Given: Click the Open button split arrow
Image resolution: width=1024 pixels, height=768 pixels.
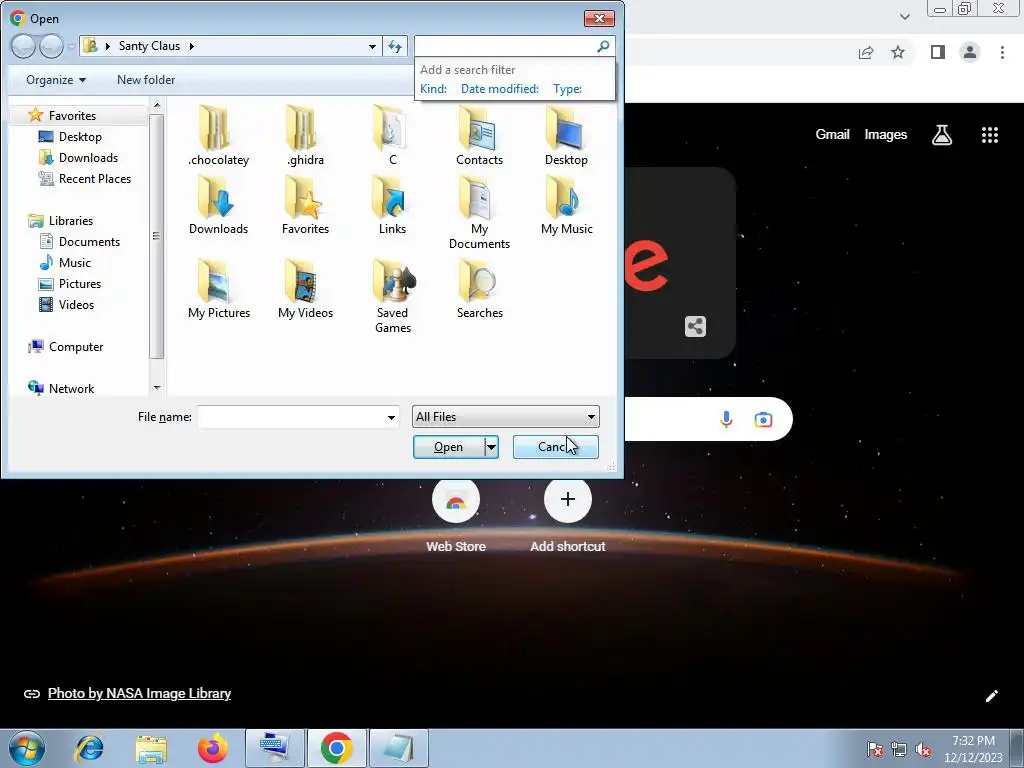Looking at the screenshot, I should 491,447.
